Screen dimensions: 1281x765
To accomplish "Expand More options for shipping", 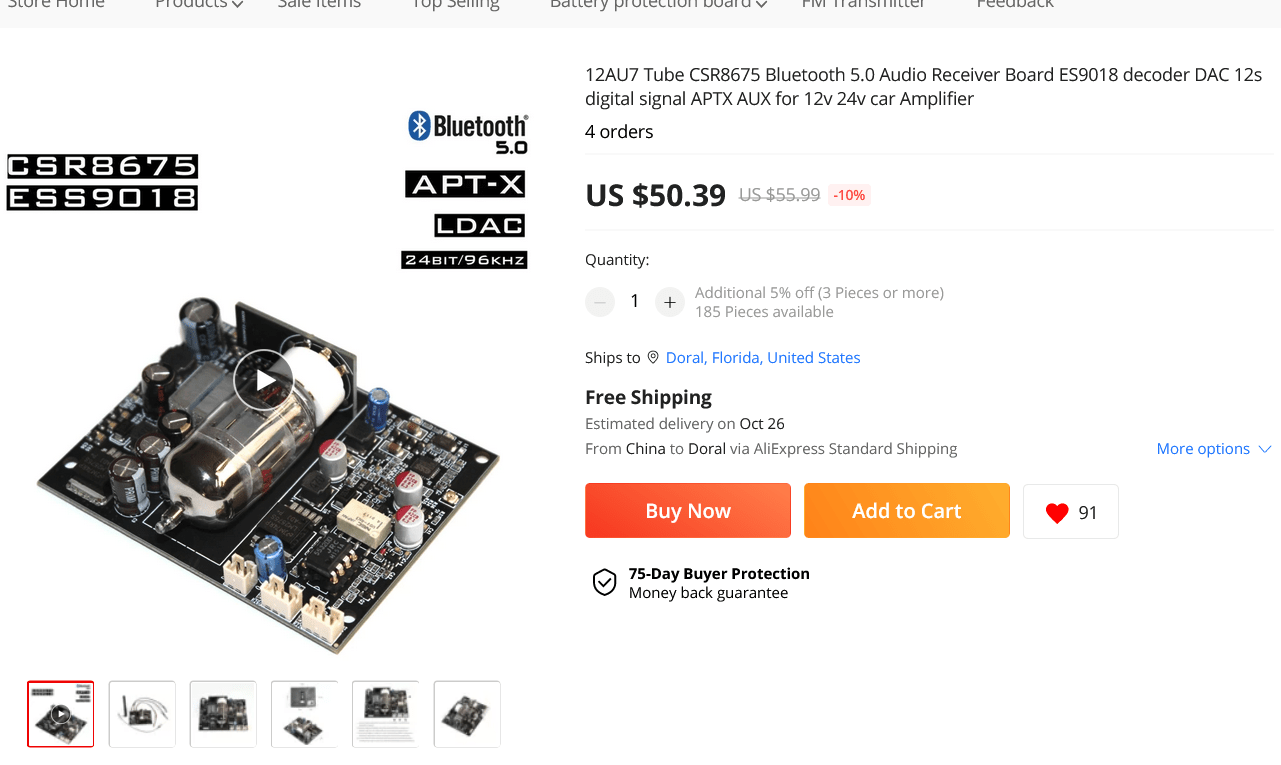I will [x=1214, y=449].
